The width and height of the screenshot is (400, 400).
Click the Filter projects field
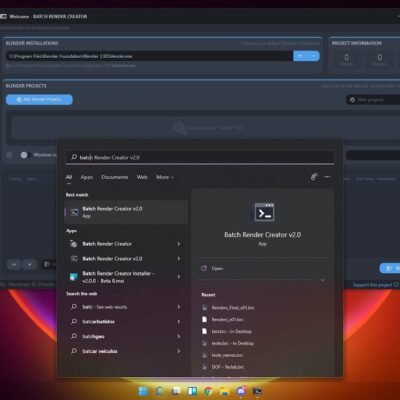coord(373,100)
